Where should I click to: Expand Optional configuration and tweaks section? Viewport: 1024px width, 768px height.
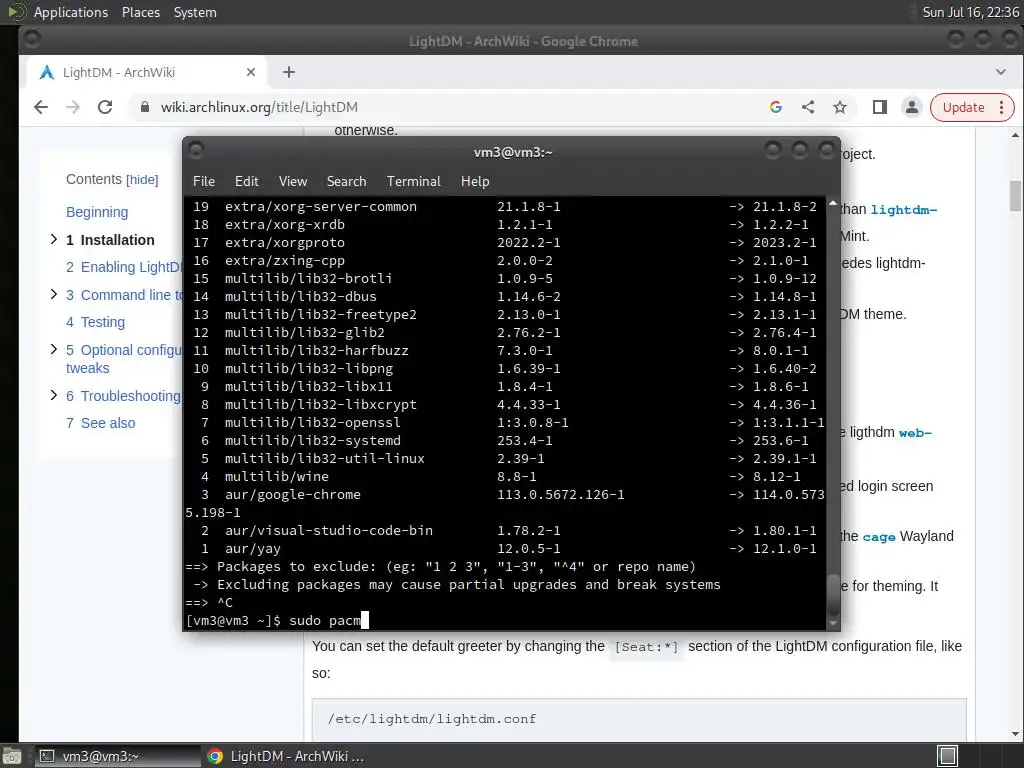coord(54,349)
